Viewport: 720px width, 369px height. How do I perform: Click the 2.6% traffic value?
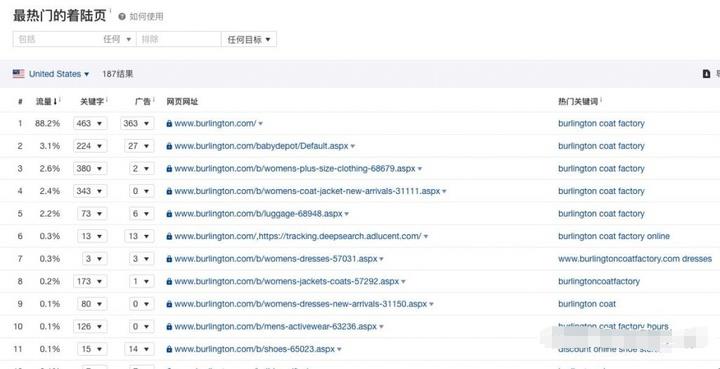[x=50, y=168]
